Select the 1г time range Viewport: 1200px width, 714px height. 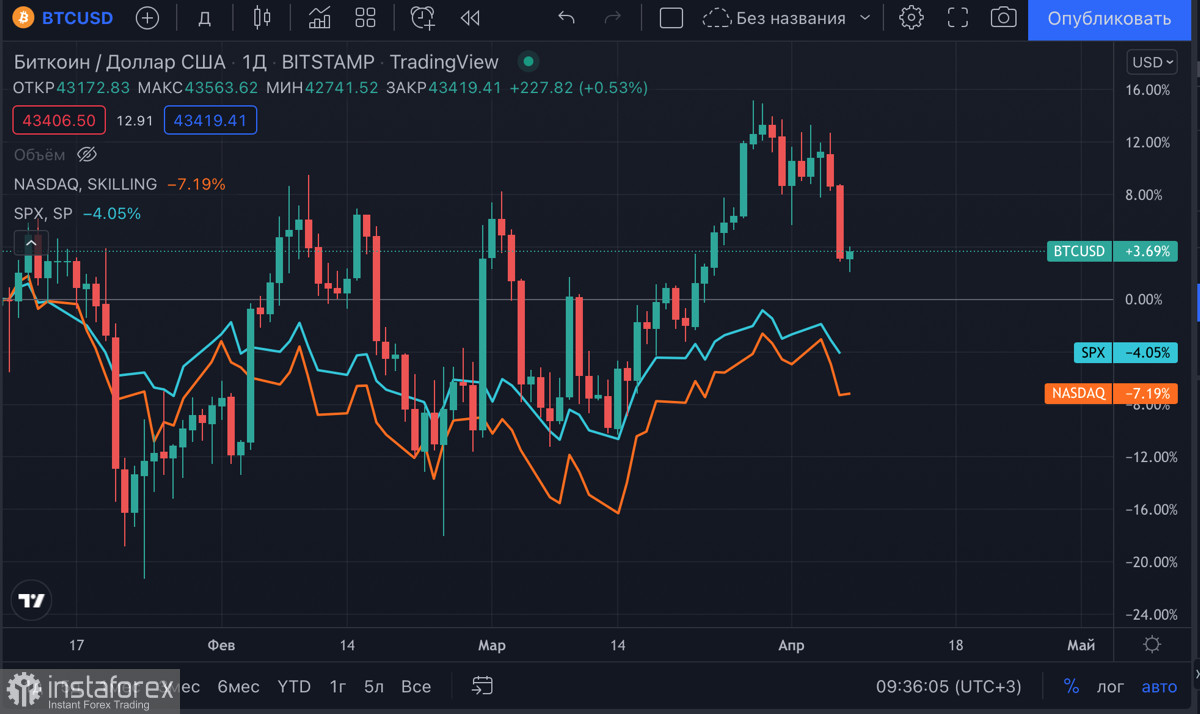click(338, 686)
